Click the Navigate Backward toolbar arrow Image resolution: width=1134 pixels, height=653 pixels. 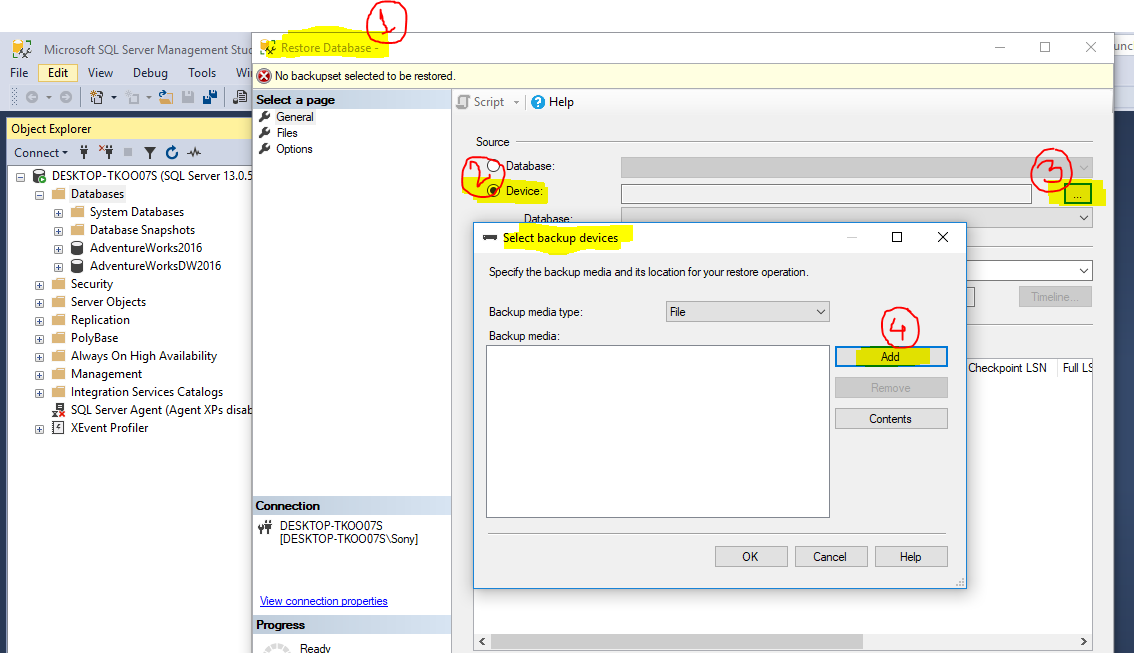pyautogui.click(x=32, y=97)
